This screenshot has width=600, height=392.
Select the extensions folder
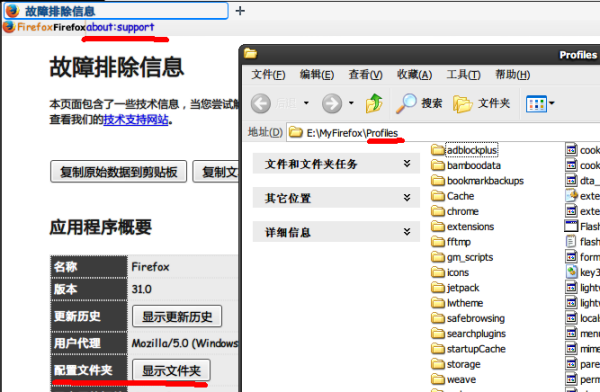(462, 227)
